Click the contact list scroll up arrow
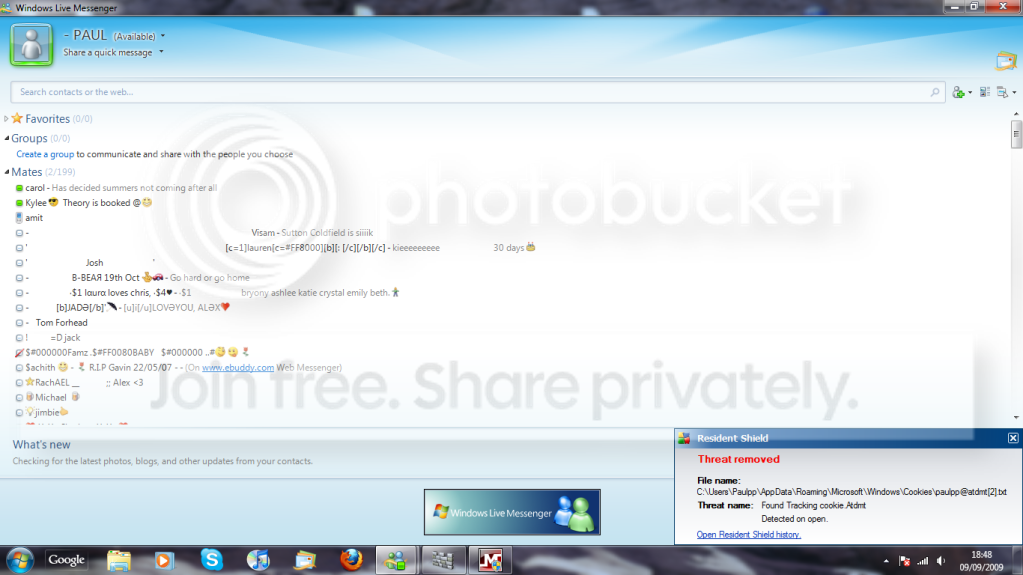Image resolution: width=1023 pixels, height=575 pixels. tap(1016, 114)
